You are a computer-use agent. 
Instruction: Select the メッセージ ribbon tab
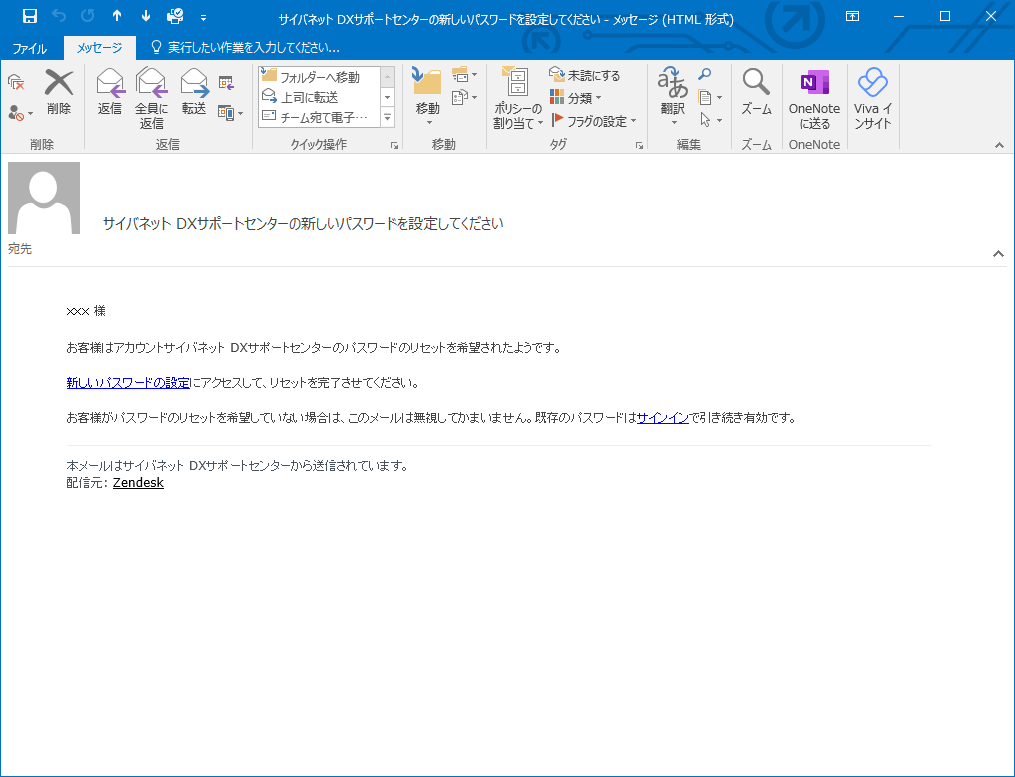point(99,48)
